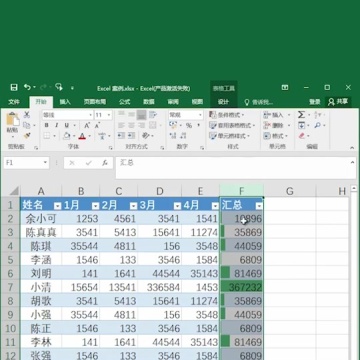
Task: Open the 设计 table tools tab
Action: tap(223, 102)
